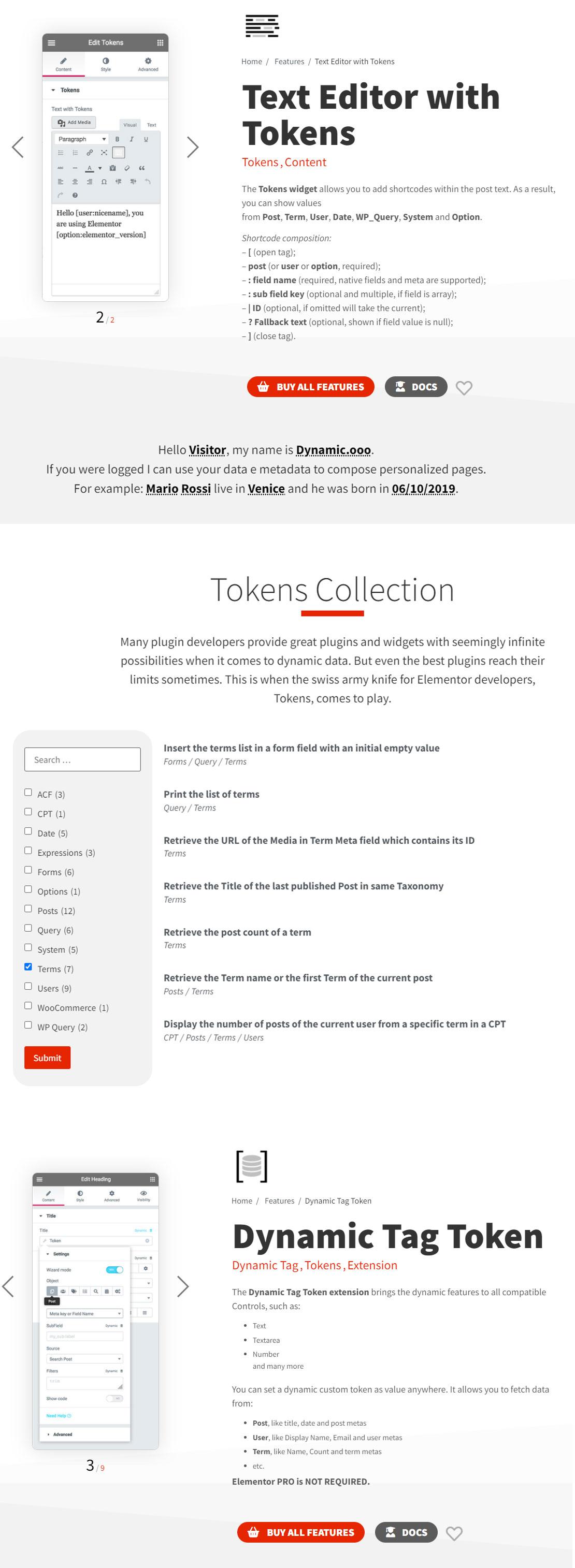Click heart favorite icon beside first DOCS button
This screenshot has width=575, height=1568.
464,388
